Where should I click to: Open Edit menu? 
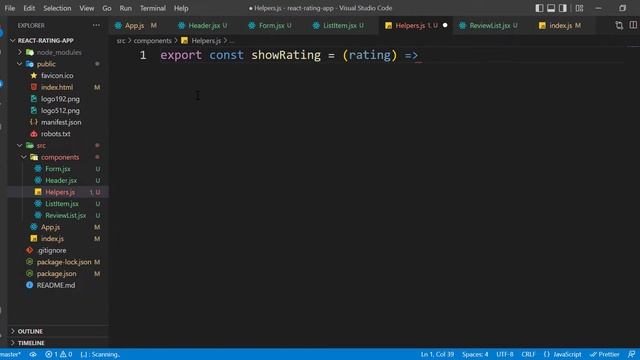coord(29,8)
